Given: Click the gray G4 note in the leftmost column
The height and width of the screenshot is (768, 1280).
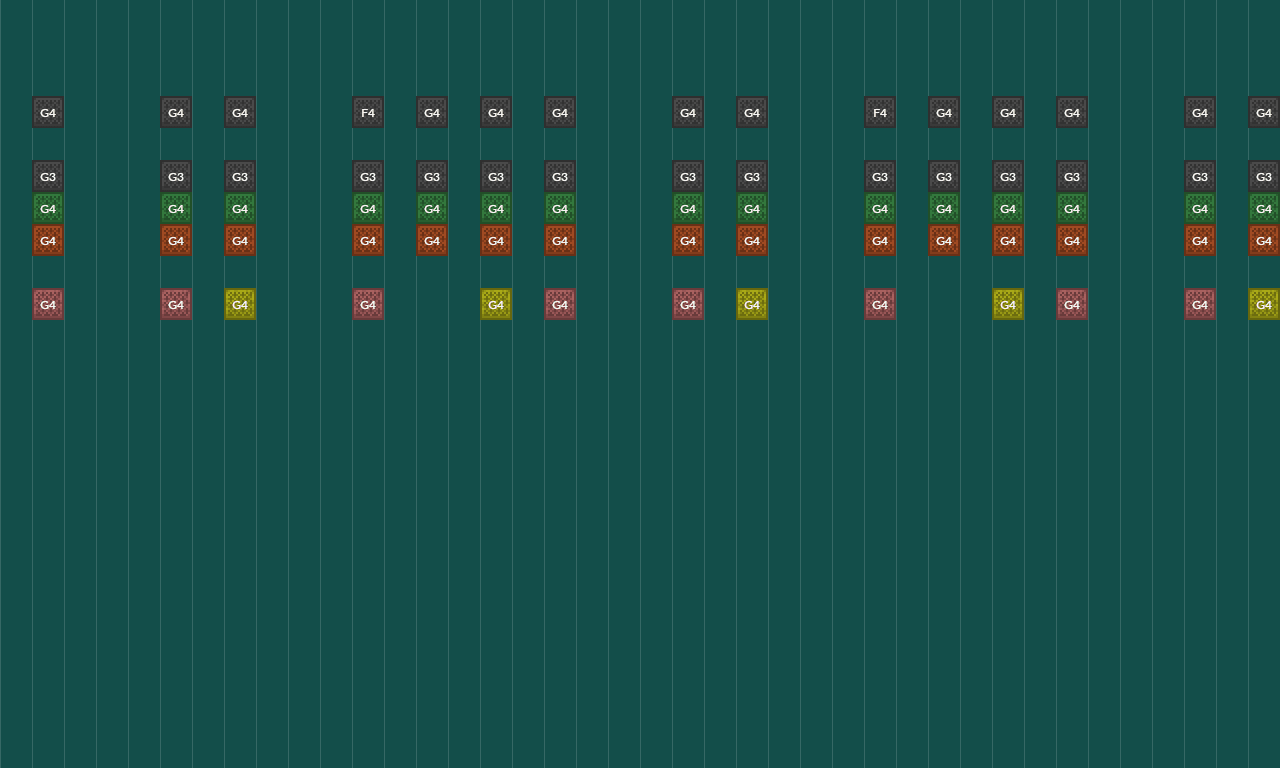Looking at the screenshot, I should coord(48,112).
